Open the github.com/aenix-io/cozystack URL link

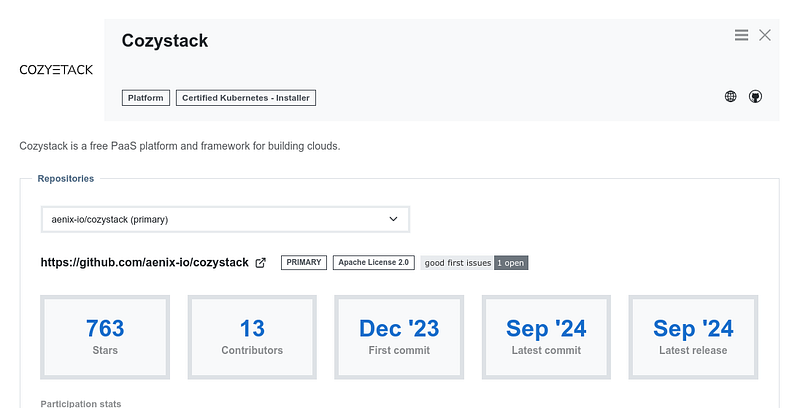(144, 263)
